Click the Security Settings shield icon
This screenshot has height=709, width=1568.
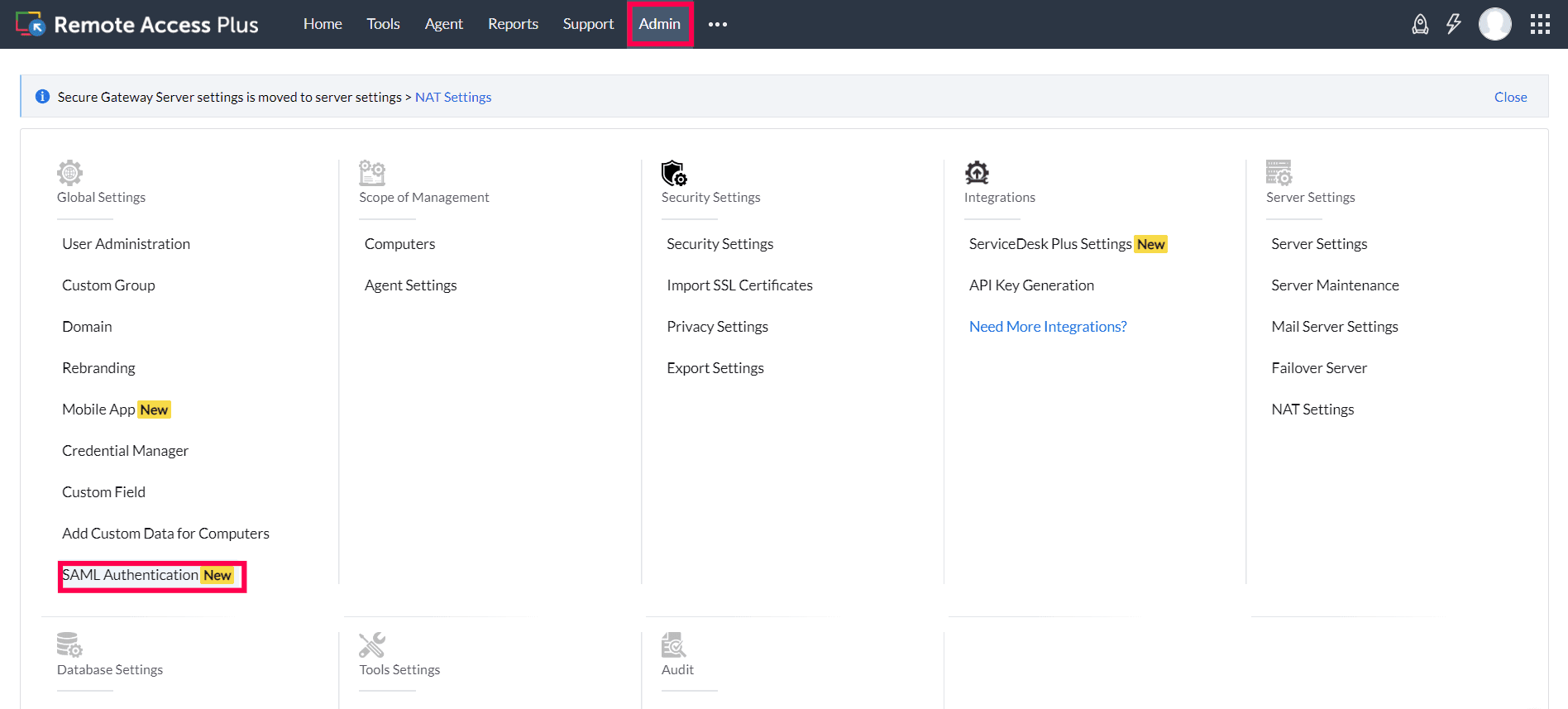(x=674, y=173)
